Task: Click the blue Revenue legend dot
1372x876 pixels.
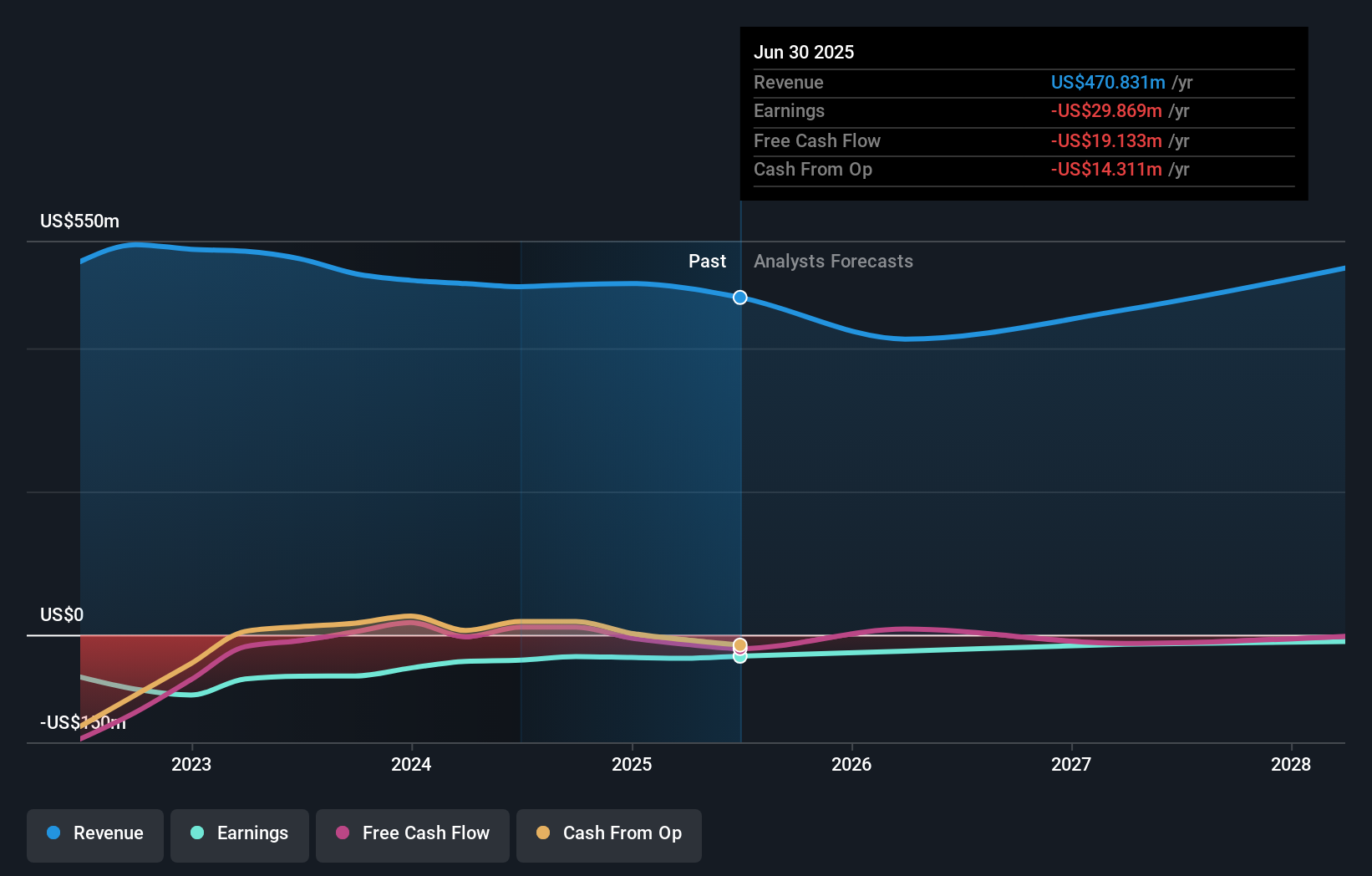Action: (x=53, y=833)
